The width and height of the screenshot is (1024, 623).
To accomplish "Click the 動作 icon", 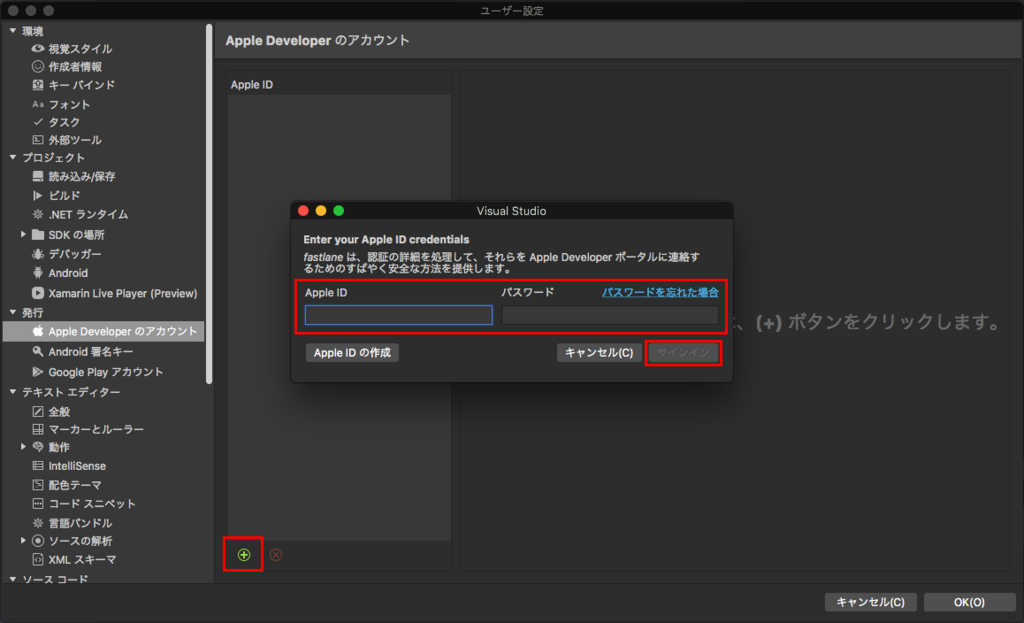I will pos(38,447).
